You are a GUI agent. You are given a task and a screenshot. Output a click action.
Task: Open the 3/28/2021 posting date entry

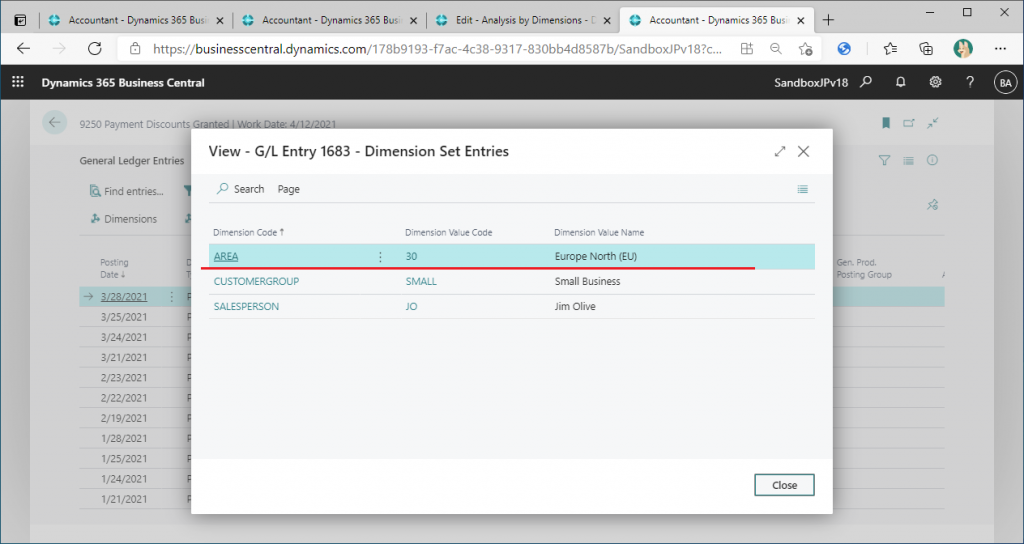click(124, 296)
